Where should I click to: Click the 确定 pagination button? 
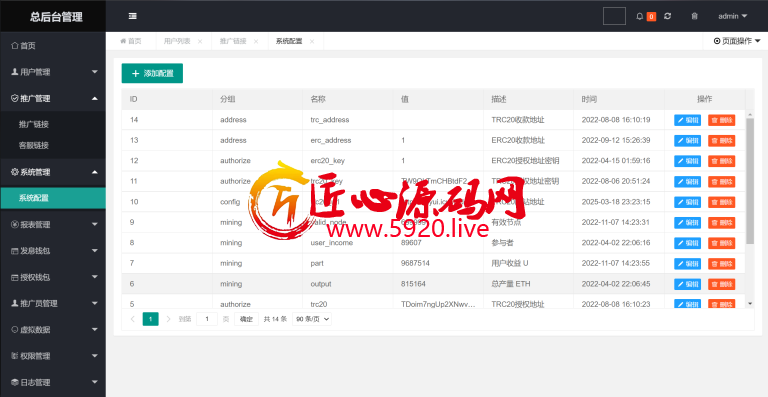tap(246, 319)
